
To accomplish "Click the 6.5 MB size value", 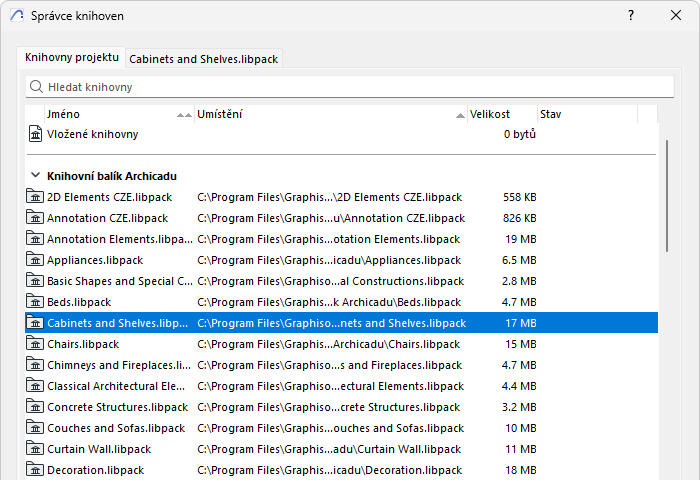I will (x=519, y=260).
